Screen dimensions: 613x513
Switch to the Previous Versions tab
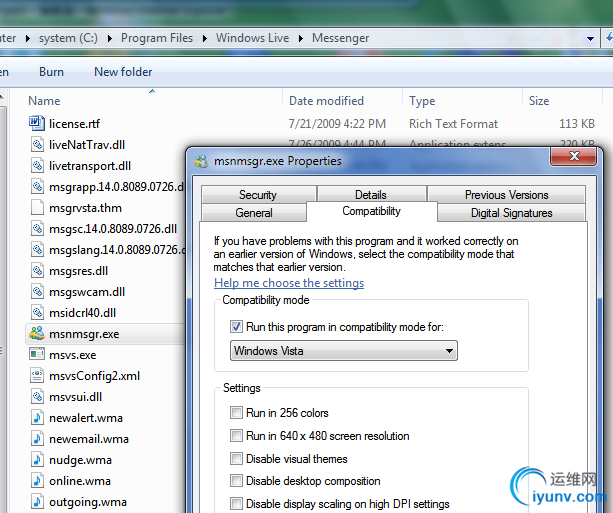[x=506, y=194]
